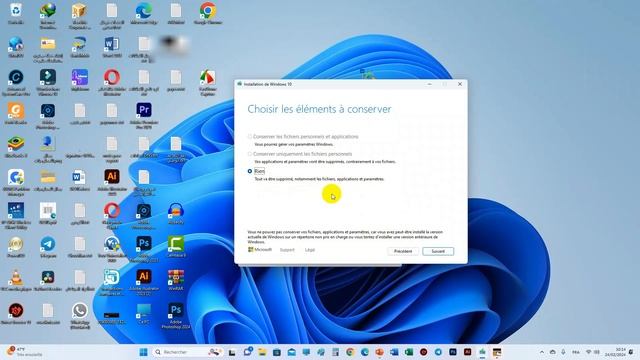The width and height of the screenshot is (640, 360).
Task: Open BlueStacks desktop shortcut
Action: [16, 147]
